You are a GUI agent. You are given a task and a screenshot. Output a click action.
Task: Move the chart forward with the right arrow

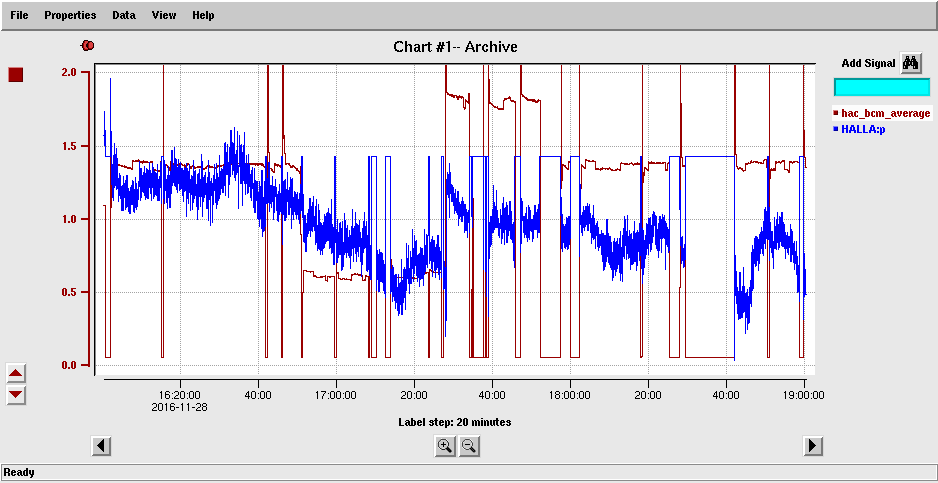(x=813, y=446)
